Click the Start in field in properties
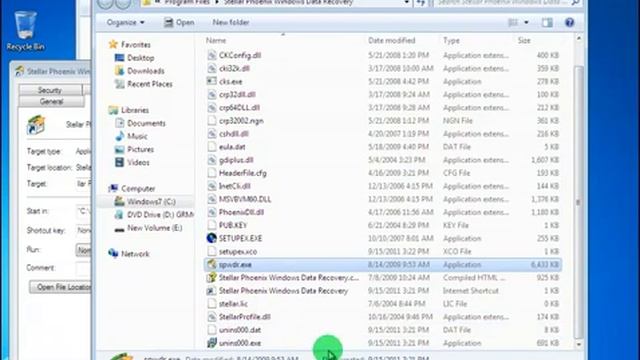The width and height of the screenshot is (640, 360). 83,211
